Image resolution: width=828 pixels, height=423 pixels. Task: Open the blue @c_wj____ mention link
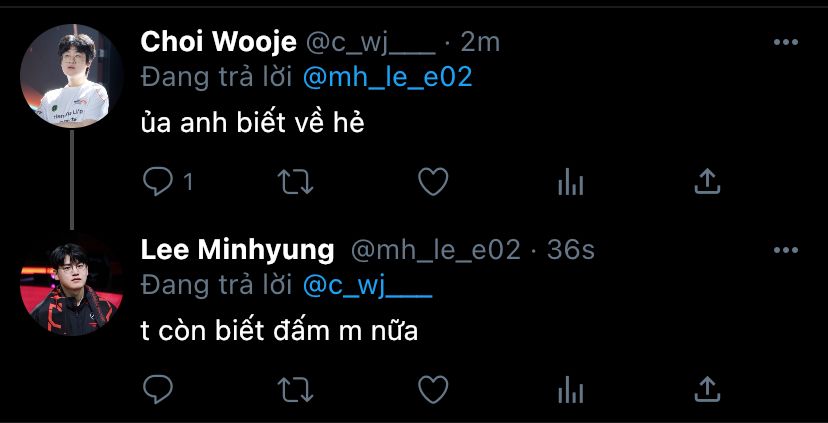368,286
